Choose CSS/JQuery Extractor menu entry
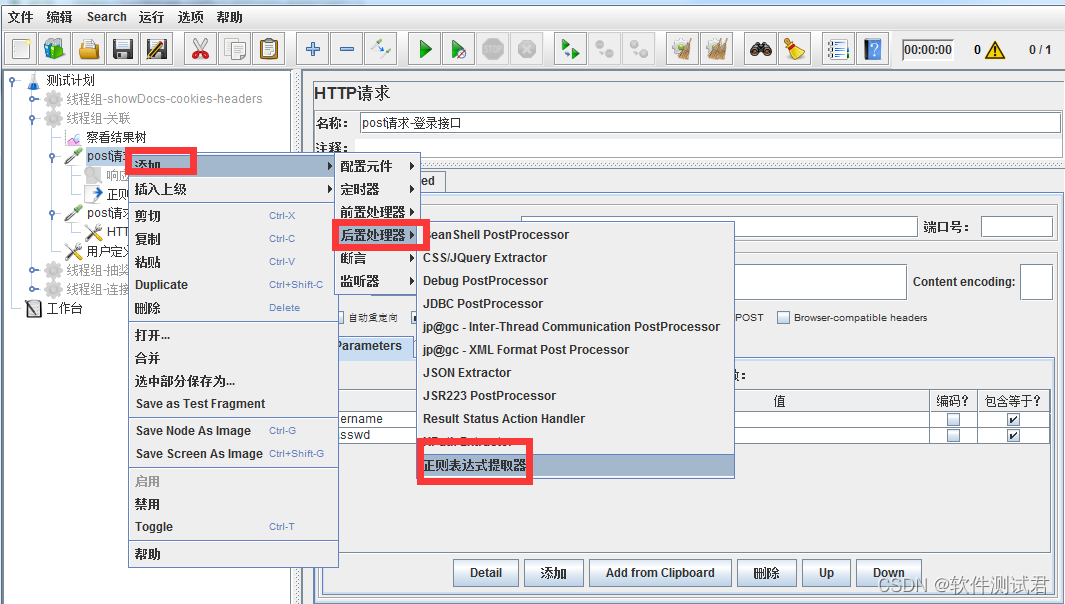This screenshot has height=604, width=1065. (x=576, y=258)
